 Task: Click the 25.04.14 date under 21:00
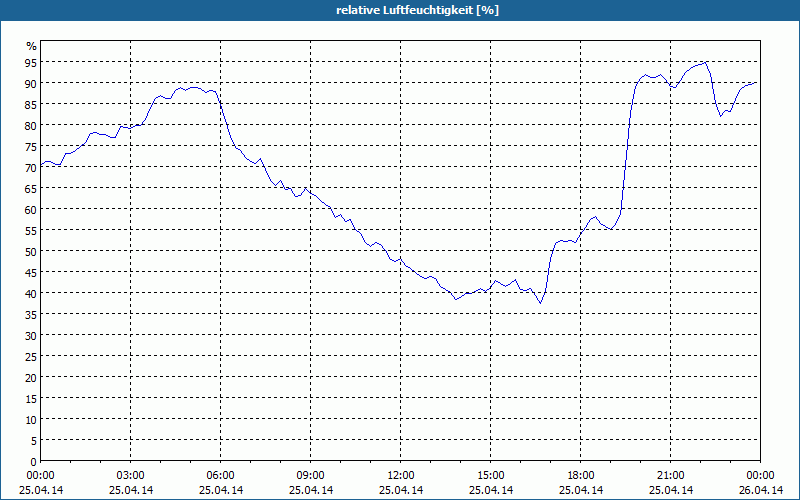671,490
